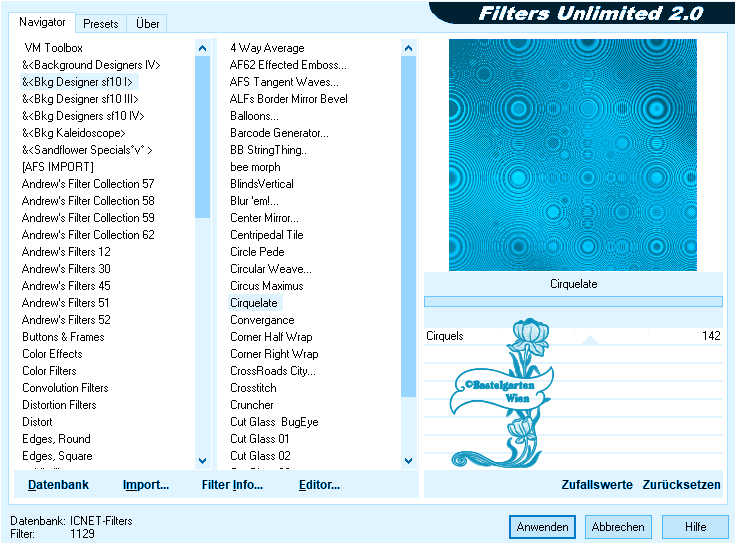
Task: Choose Cut Glass BugEye filter
Action: [274, 422]
